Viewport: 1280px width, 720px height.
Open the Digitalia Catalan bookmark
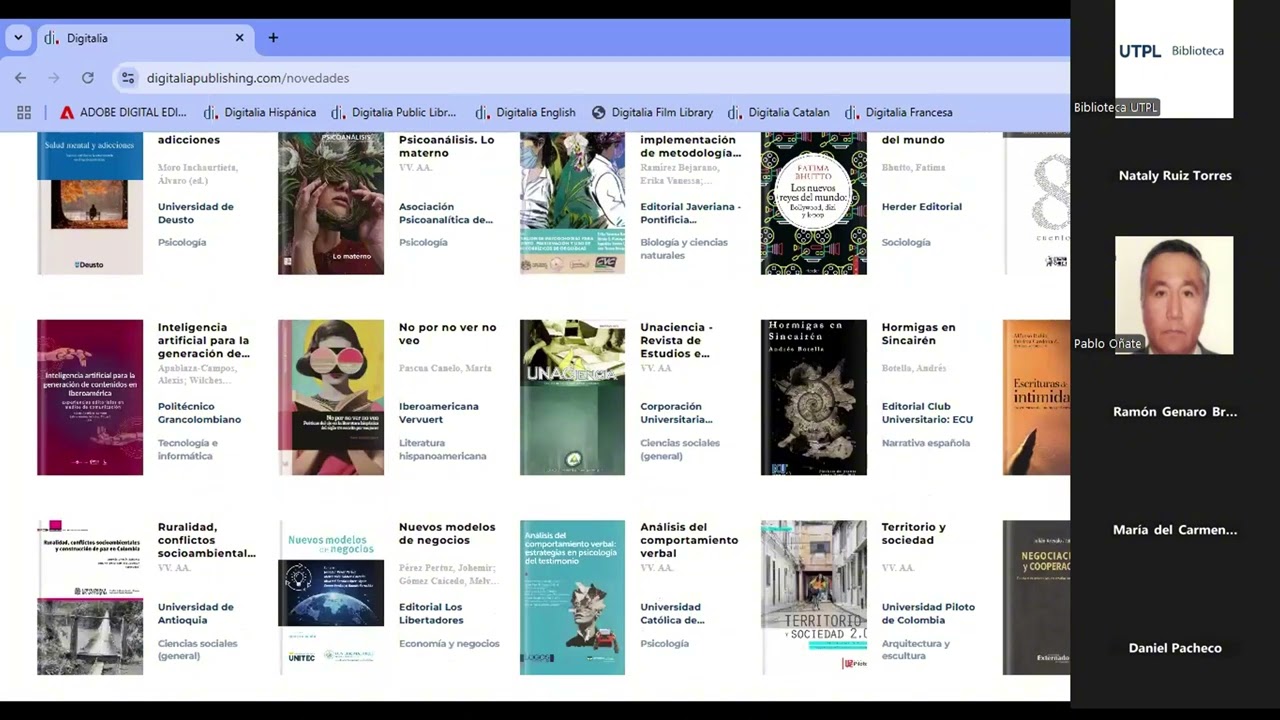(x=779, y=112)
